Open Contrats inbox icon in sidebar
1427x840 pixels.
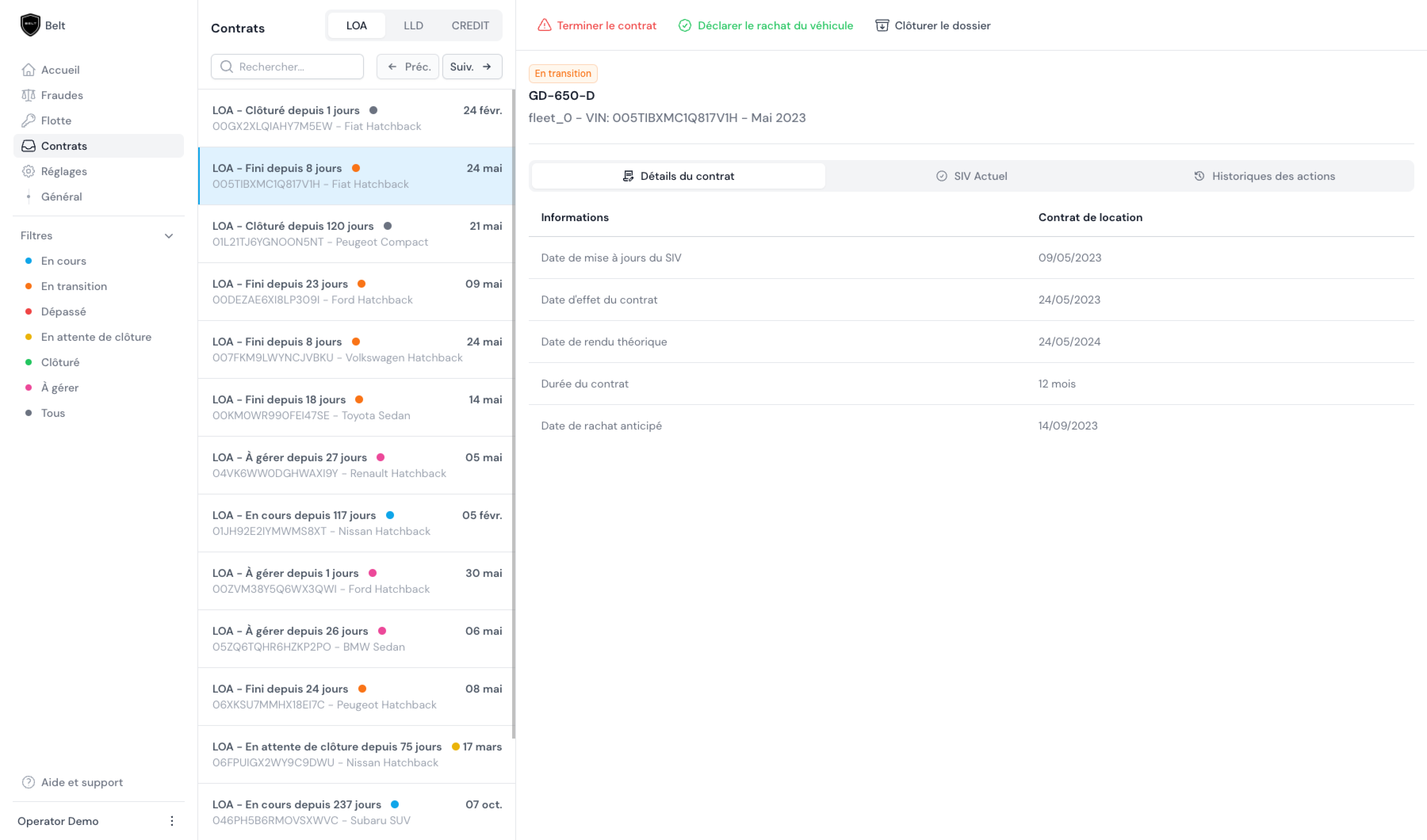click(x=28, y=146)
